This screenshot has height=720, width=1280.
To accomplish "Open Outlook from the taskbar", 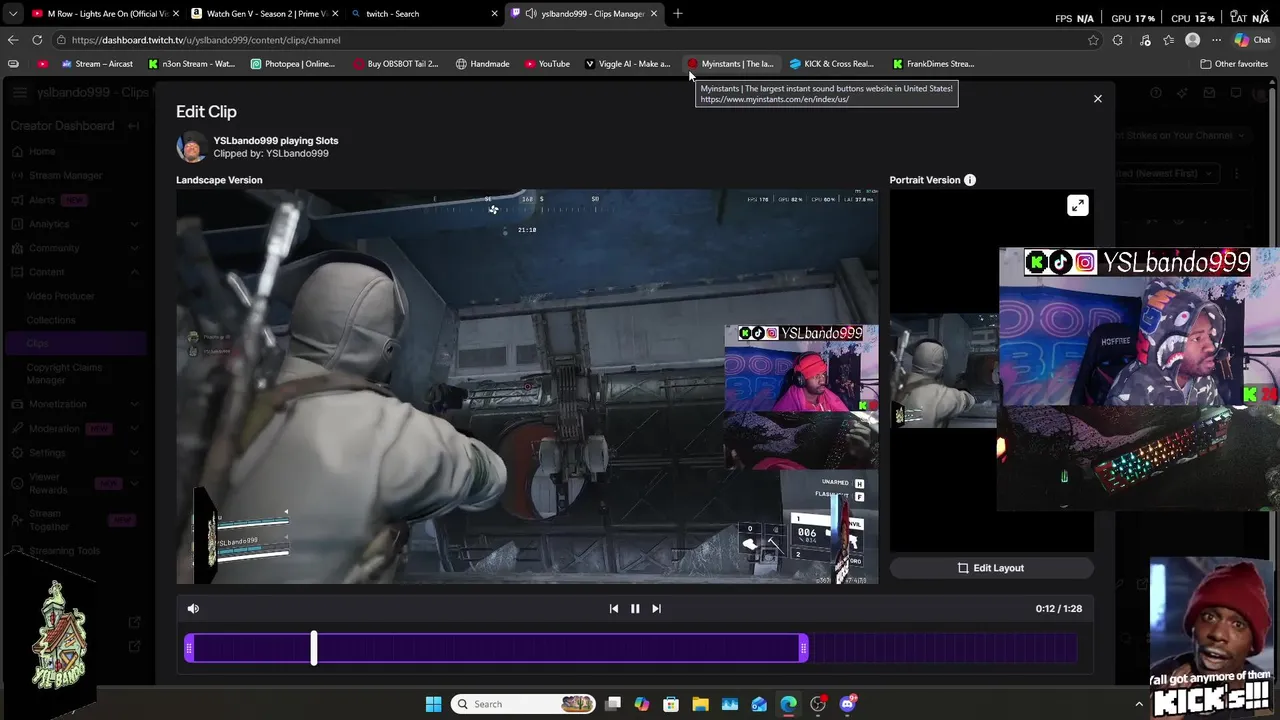I will pyautogui.click(x=759, y=704).
